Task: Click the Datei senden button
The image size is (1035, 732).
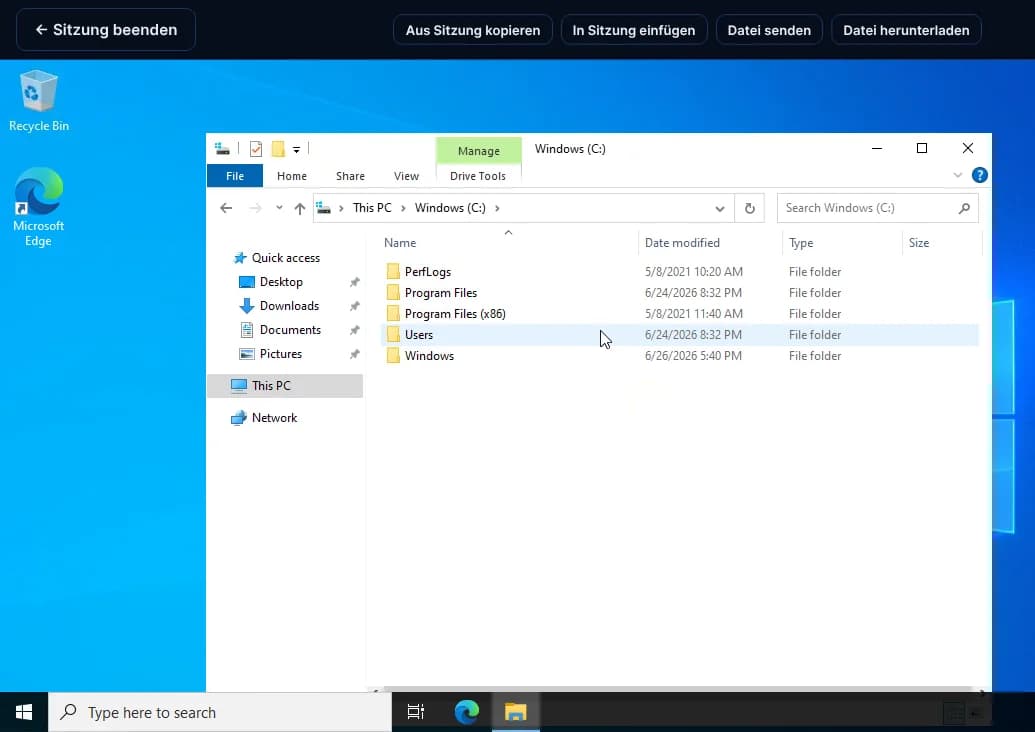Action: (x=769, y=30)
